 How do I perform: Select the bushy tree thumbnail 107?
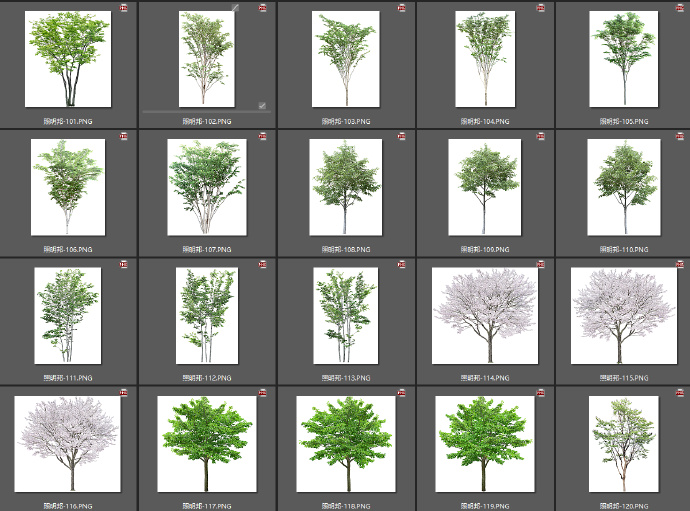pos(207,187)
